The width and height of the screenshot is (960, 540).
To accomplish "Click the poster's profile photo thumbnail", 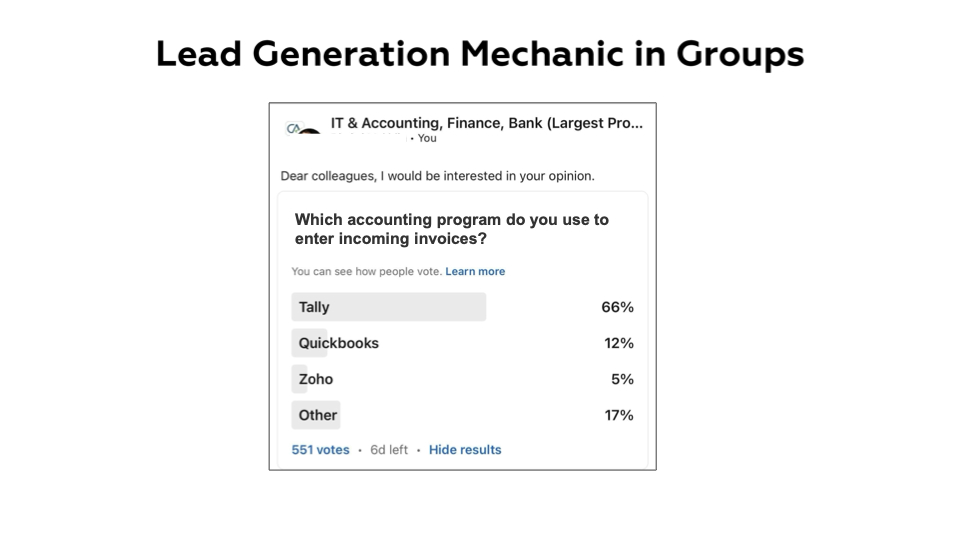I will click(x=310, y=131).
